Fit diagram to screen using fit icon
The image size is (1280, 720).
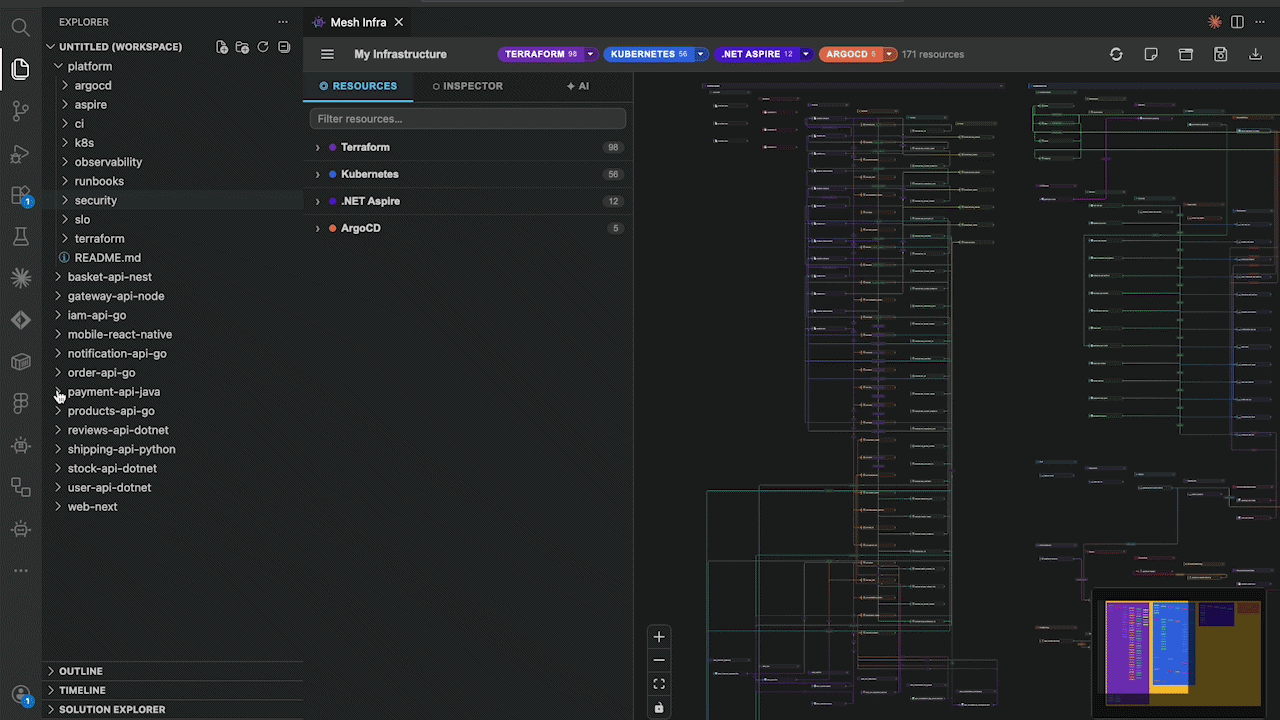click(658, 684)
